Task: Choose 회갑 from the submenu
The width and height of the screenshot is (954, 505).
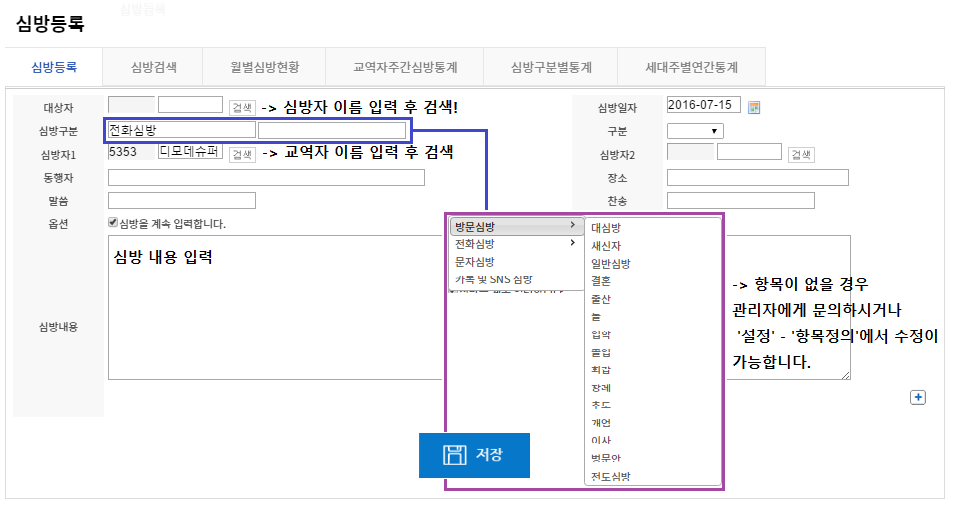Action: (x=601, y=370)
